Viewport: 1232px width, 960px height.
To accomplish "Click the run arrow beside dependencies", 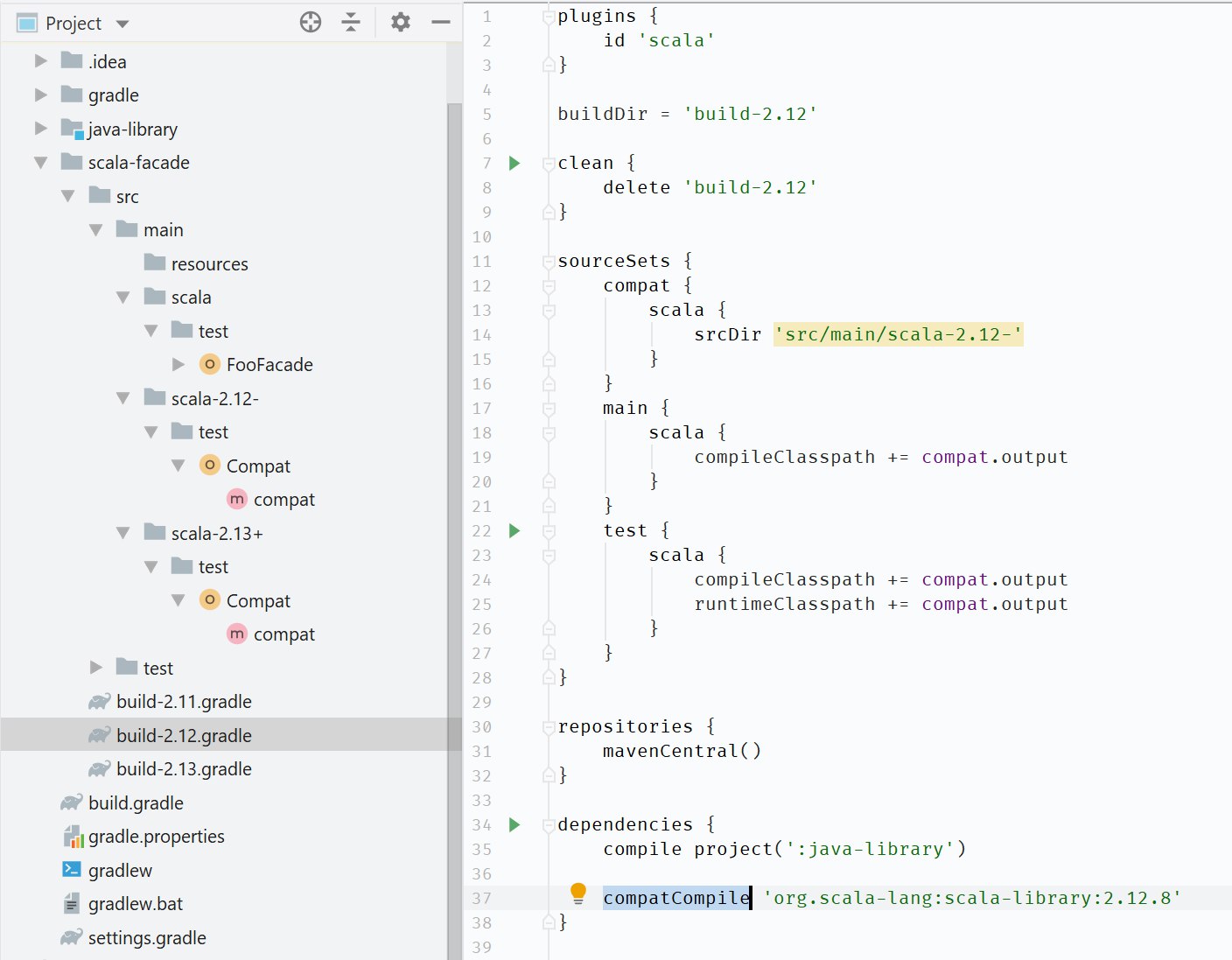I will coord(514,824).
